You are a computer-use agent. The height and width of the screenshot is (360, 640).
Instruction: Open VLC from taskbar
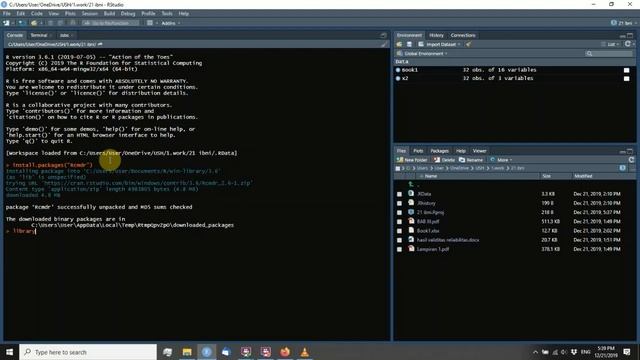coord(304,352)
